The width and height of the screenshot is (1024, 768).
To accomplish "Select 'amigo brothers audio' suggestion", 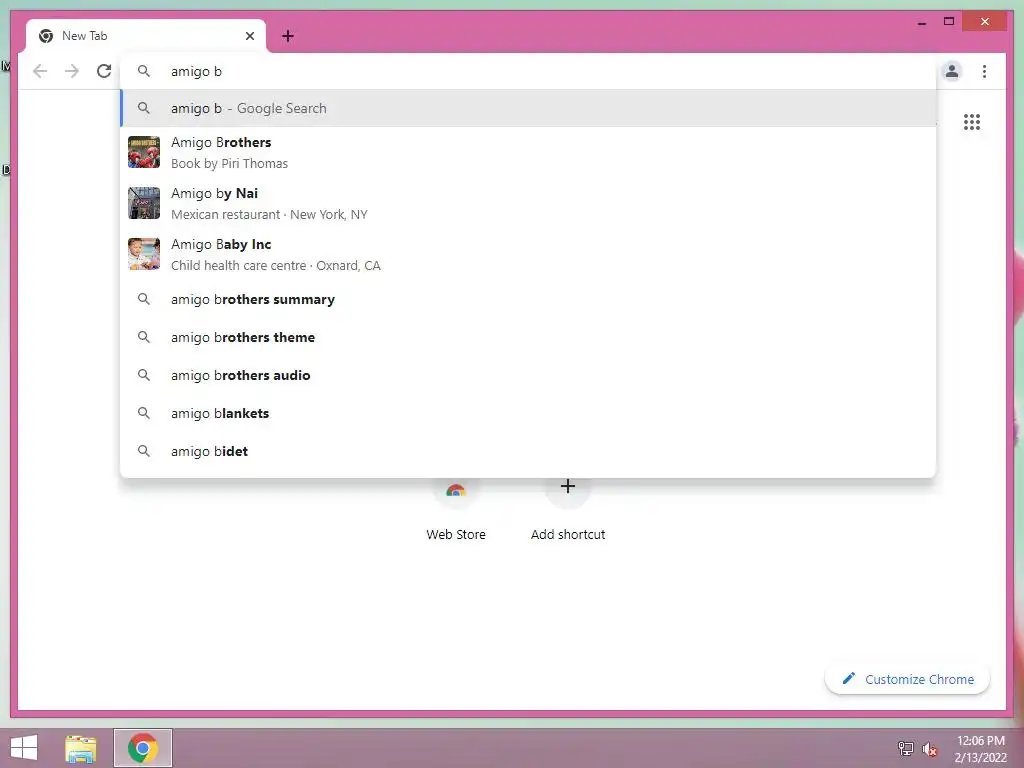I will [x=528, y=375].
